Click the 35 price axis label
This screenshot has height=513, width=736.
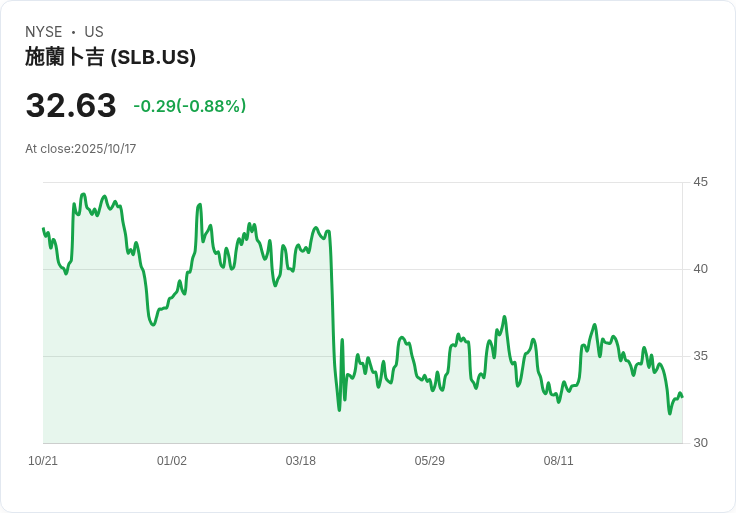(x=700, y=356)
